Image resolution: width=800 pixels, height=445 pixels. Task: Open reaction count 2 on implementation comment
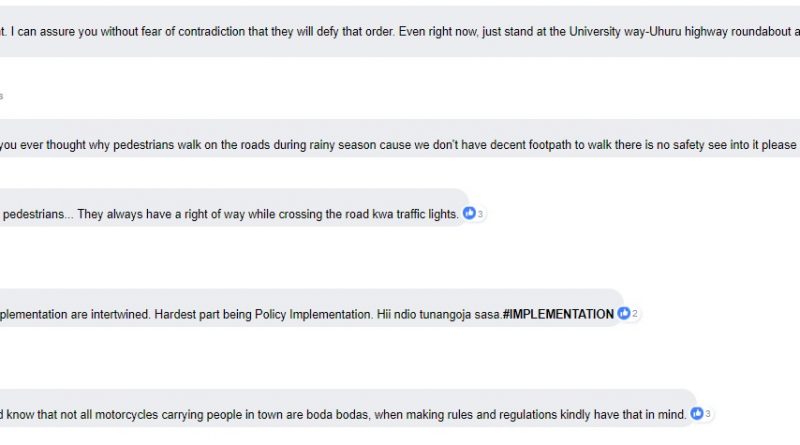click(x=635, y=314)
